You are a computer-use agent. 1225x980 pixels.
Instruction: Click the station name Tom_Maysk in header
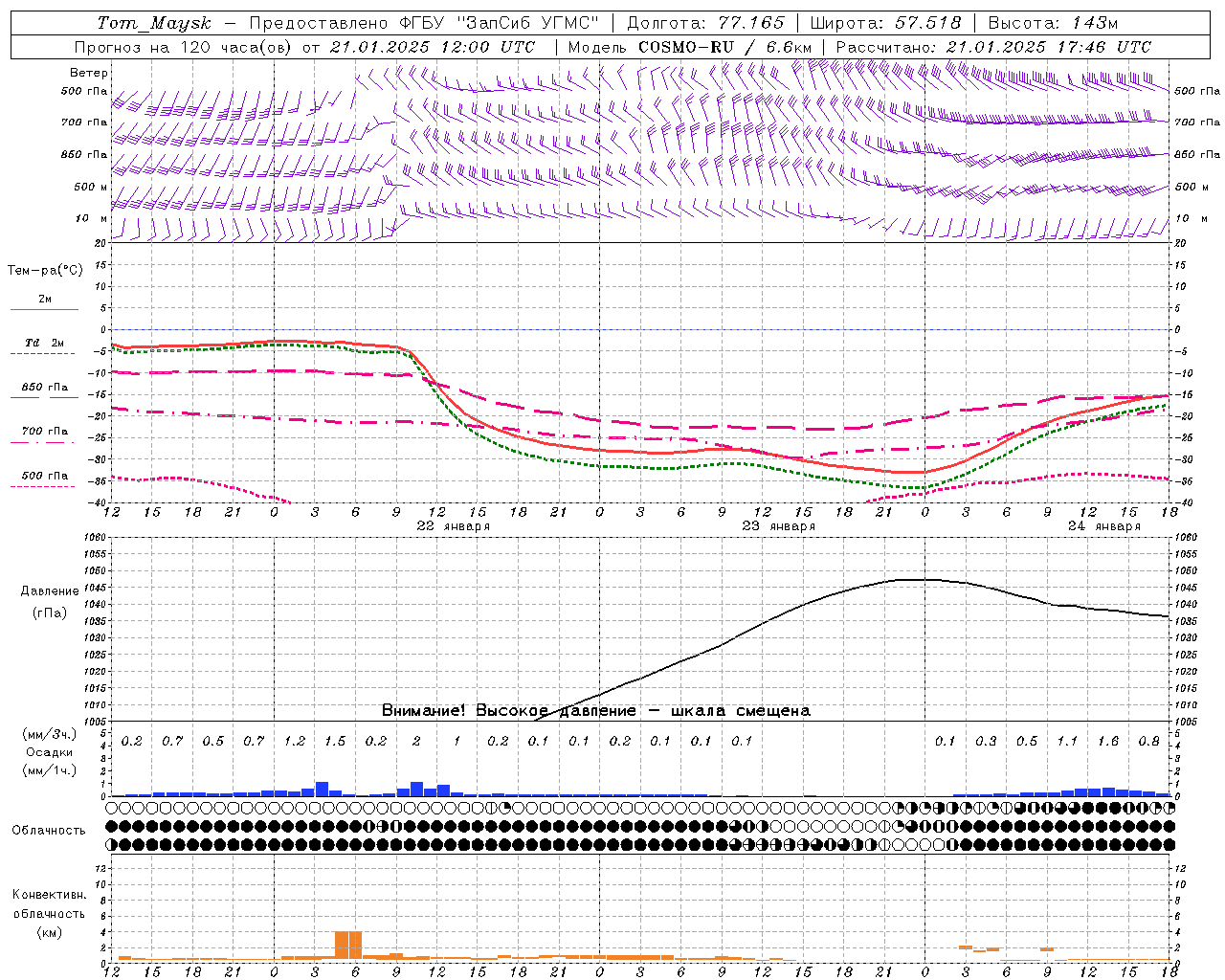[x=154, y=23]
